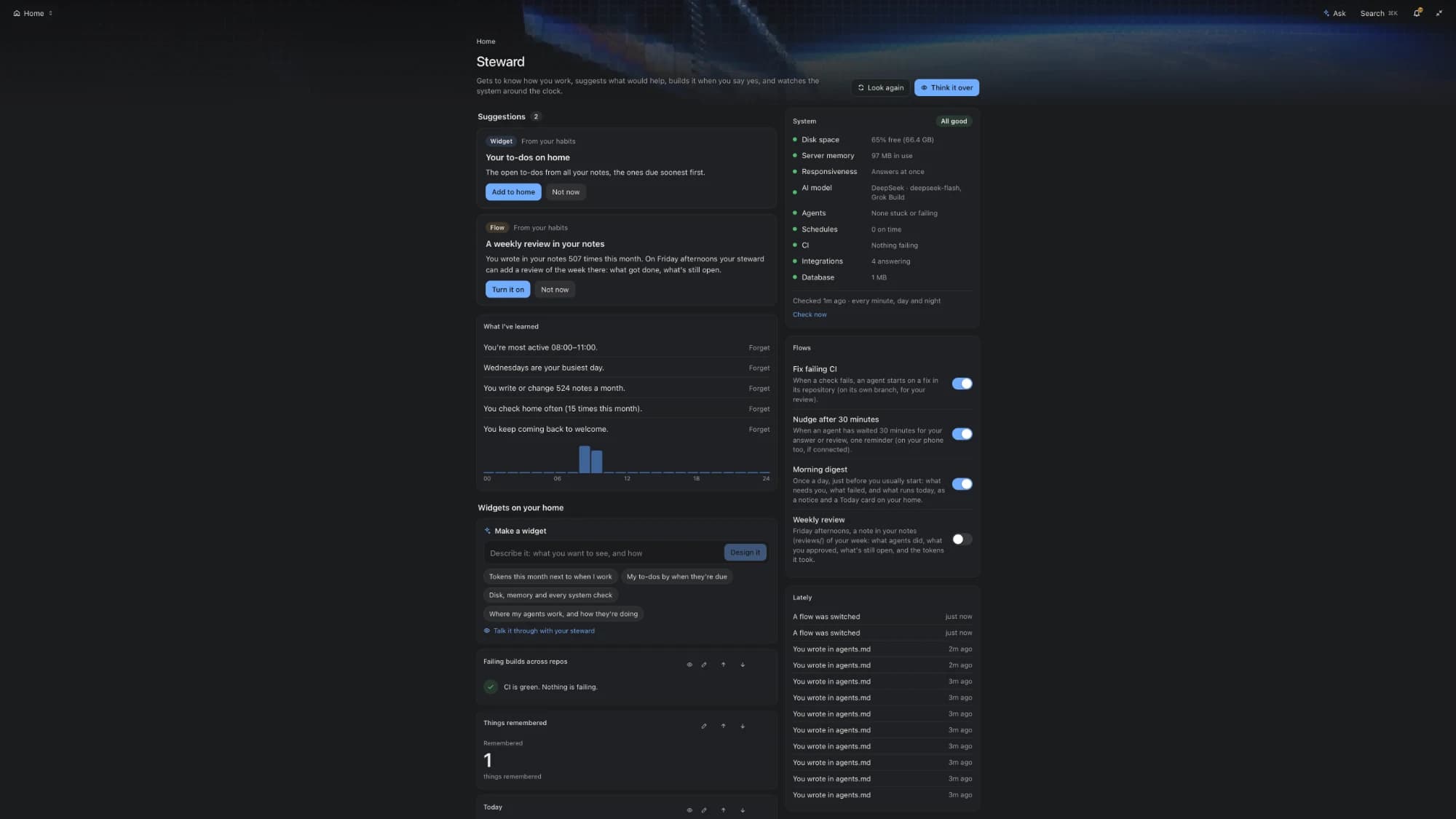This screenshot has width=1456, height=819.
Task: Pick 'My to-dos by when they're due'
Action: 676,577
